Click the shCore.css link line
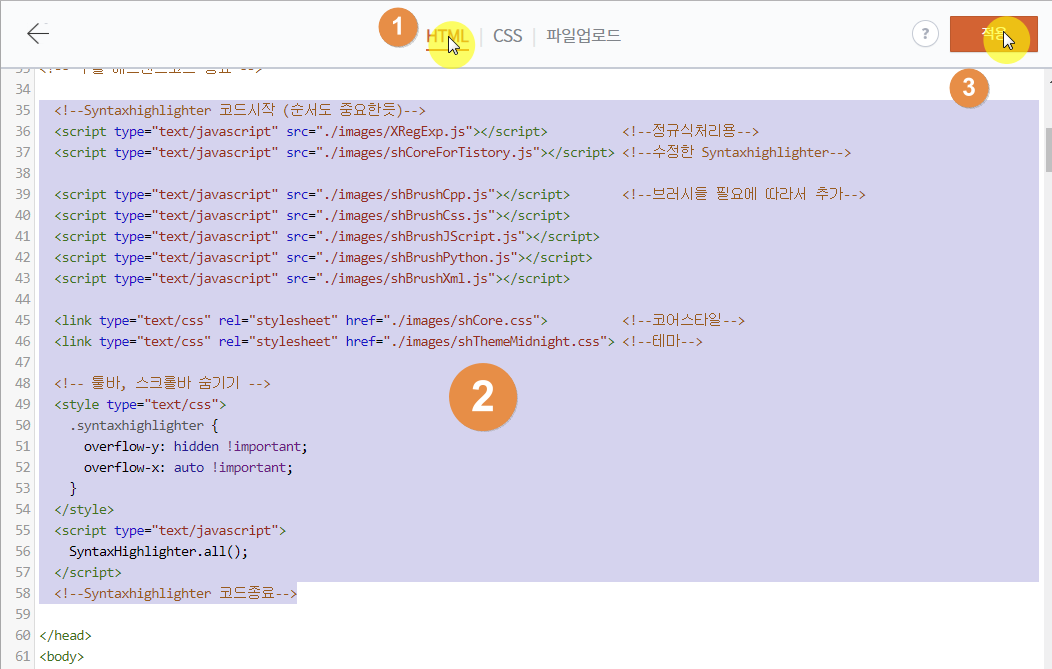This screenshot has height=669, width=1052. coord(301,321)
